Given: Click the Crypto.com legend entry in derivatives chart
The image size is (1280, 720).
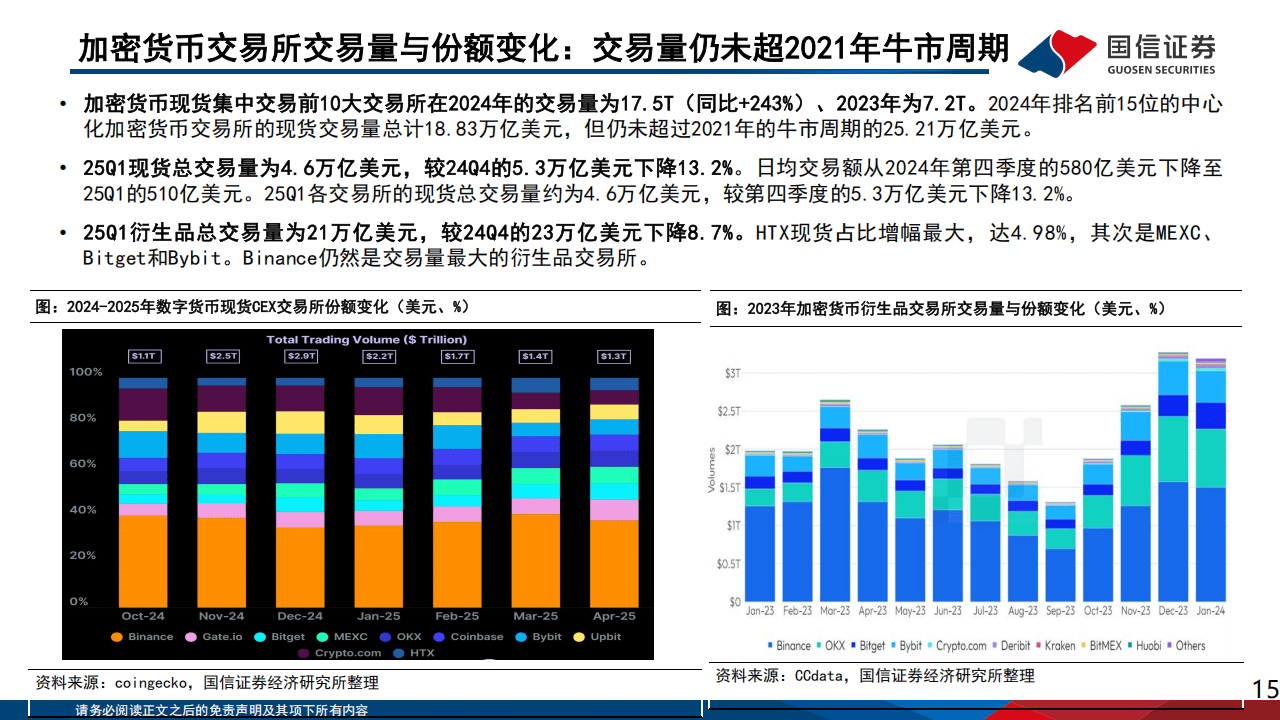Looking at the screenshot, I should tap(957, 646).
